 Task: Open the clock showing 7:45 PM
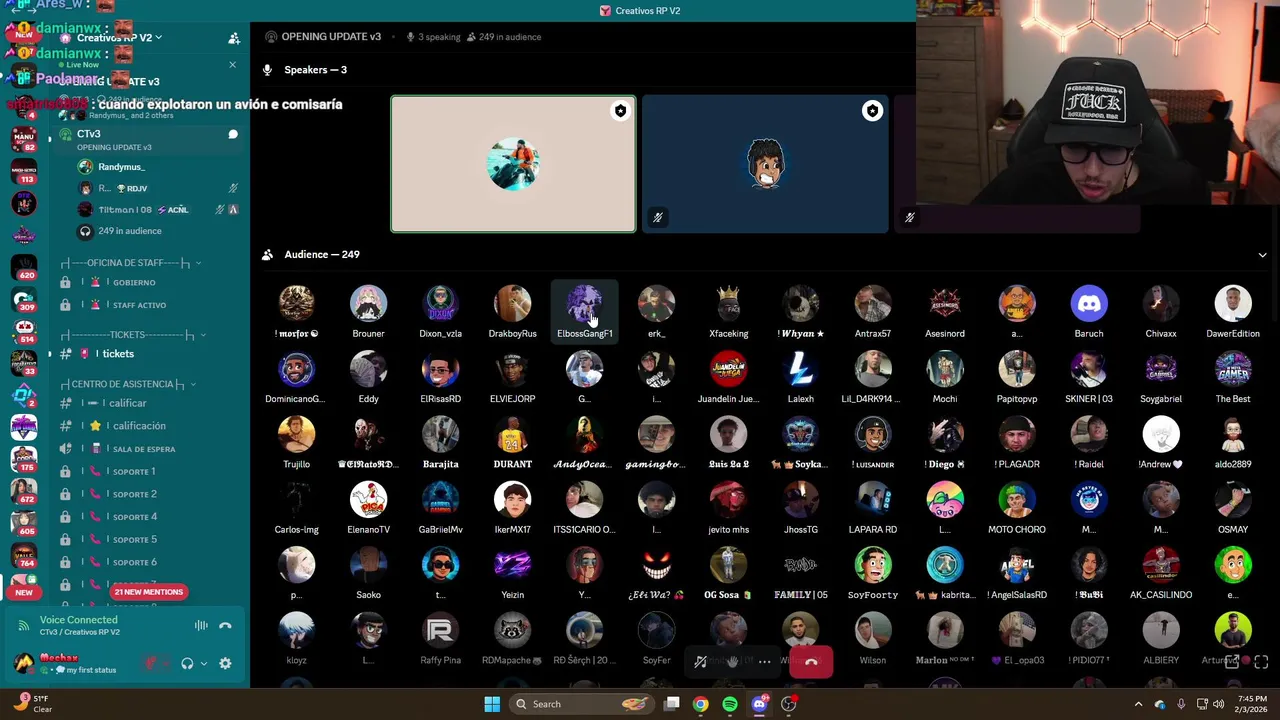(x=1252, y=704)
